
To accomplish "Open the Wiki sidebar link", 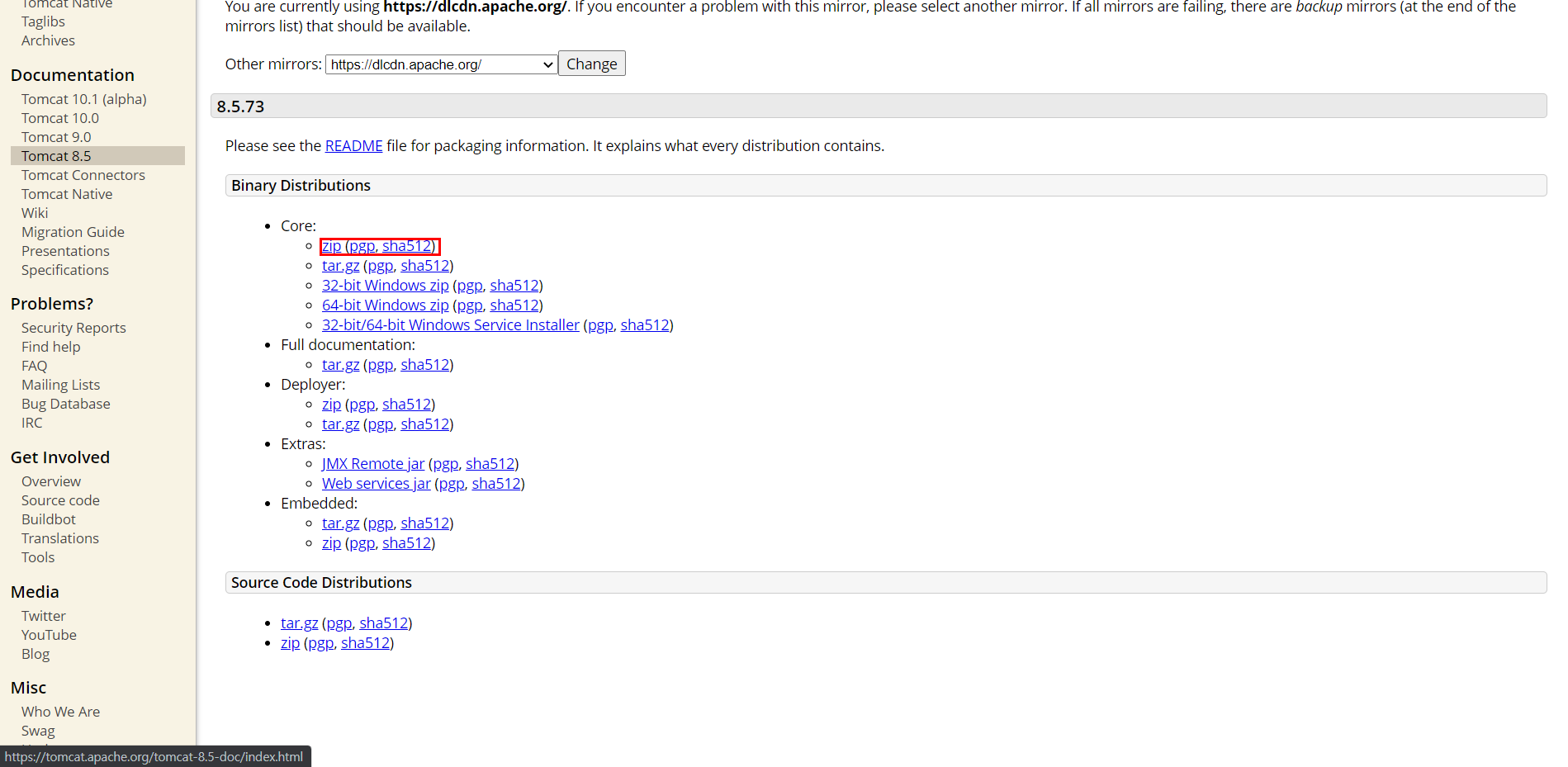I will click(x=35, y=213).
